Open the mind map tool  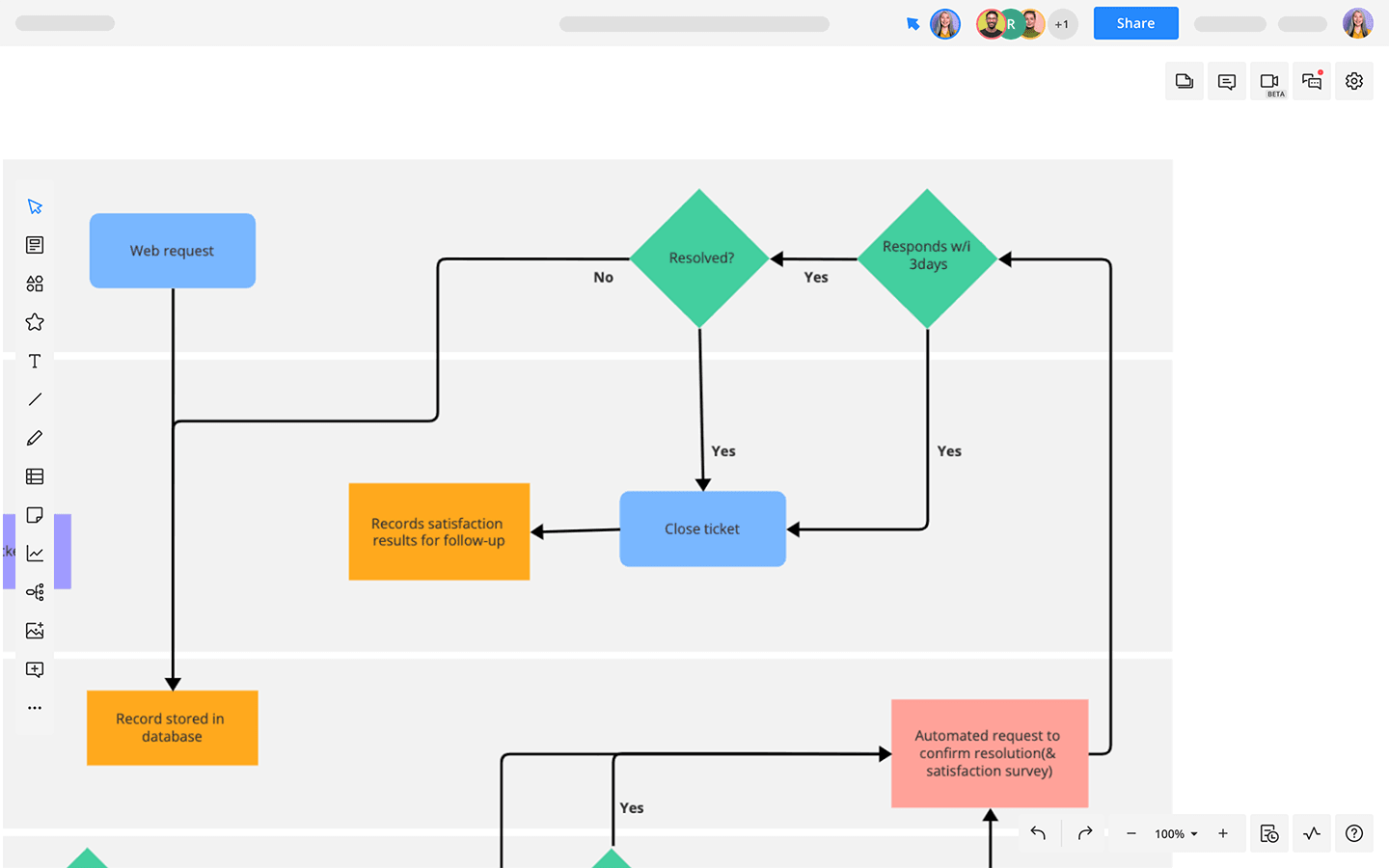pyautogui.click(x=35, y=592)
